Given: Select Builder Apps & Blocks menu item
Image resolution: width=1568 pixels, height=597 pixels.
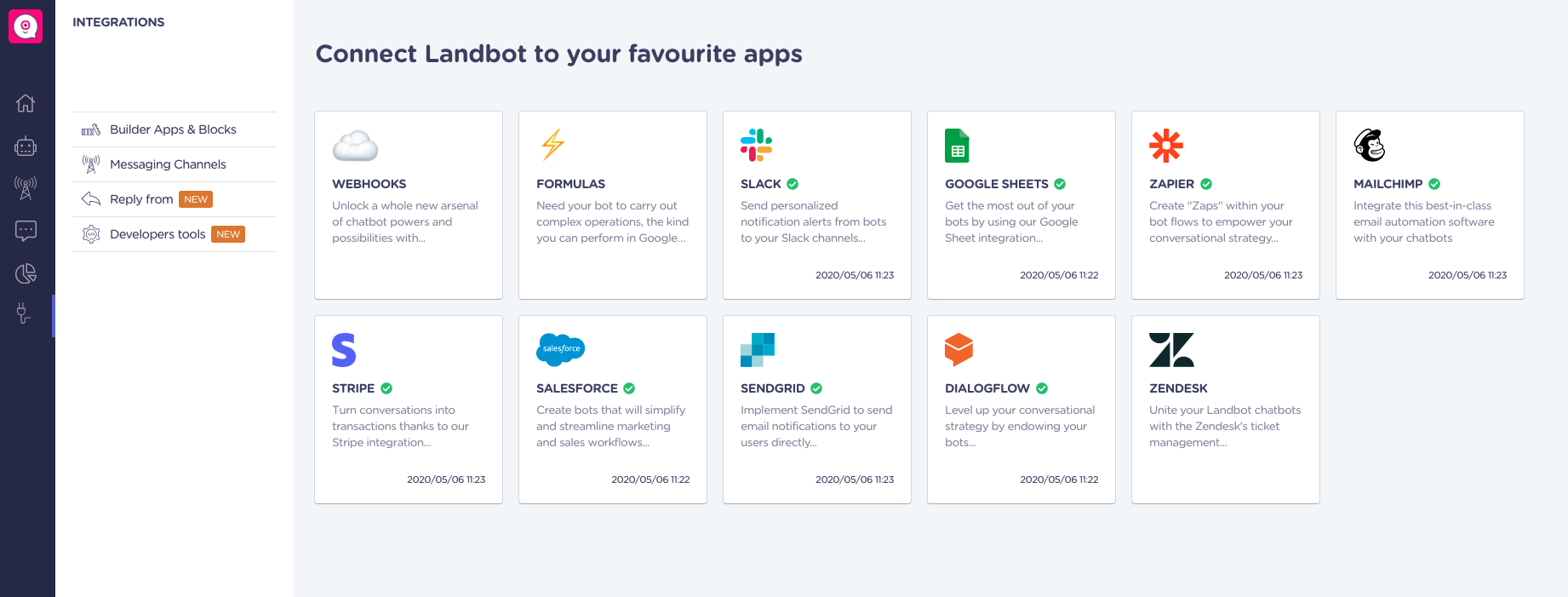Looking at the screenshot, I should tap(175, 129).
